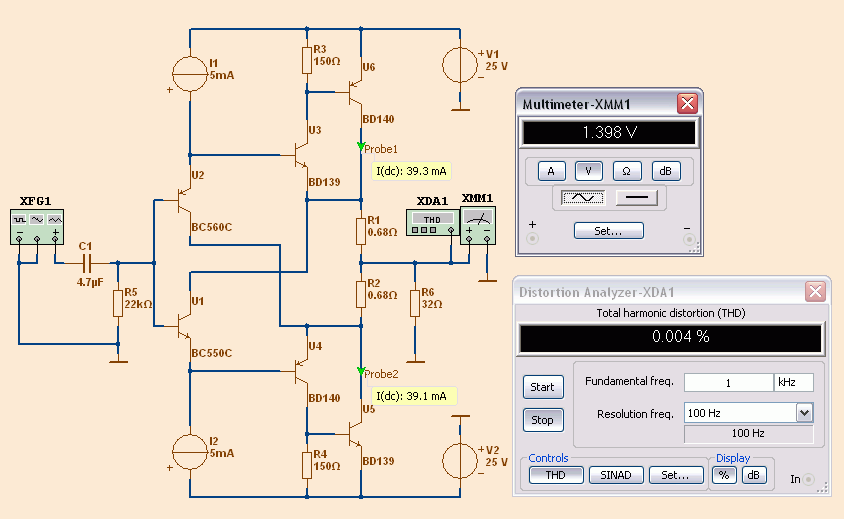The height and width of the screenshot is (519, 844).
Task: Click the distortion analyzer In terminal
Action: pyautogui.click(x=808, y=479)
